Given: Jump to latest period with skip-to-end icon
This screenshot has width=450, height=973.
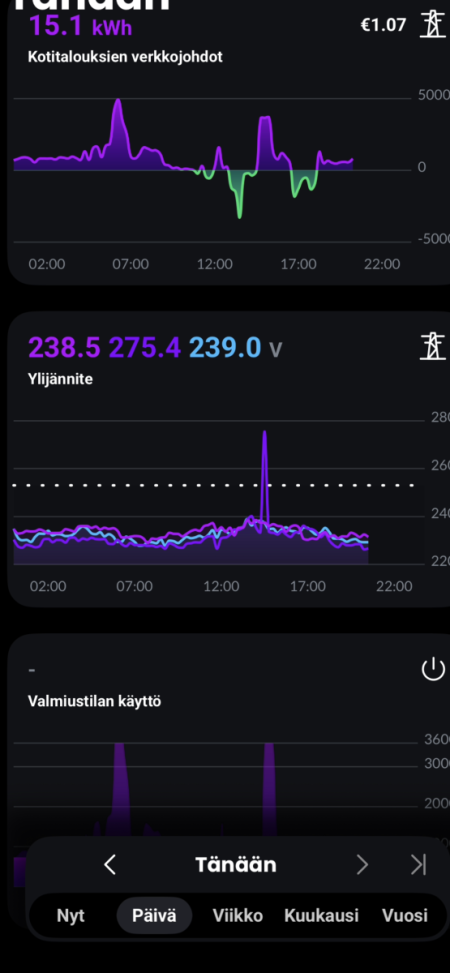Looking at the screenshot, I should [x=419, y=864].
